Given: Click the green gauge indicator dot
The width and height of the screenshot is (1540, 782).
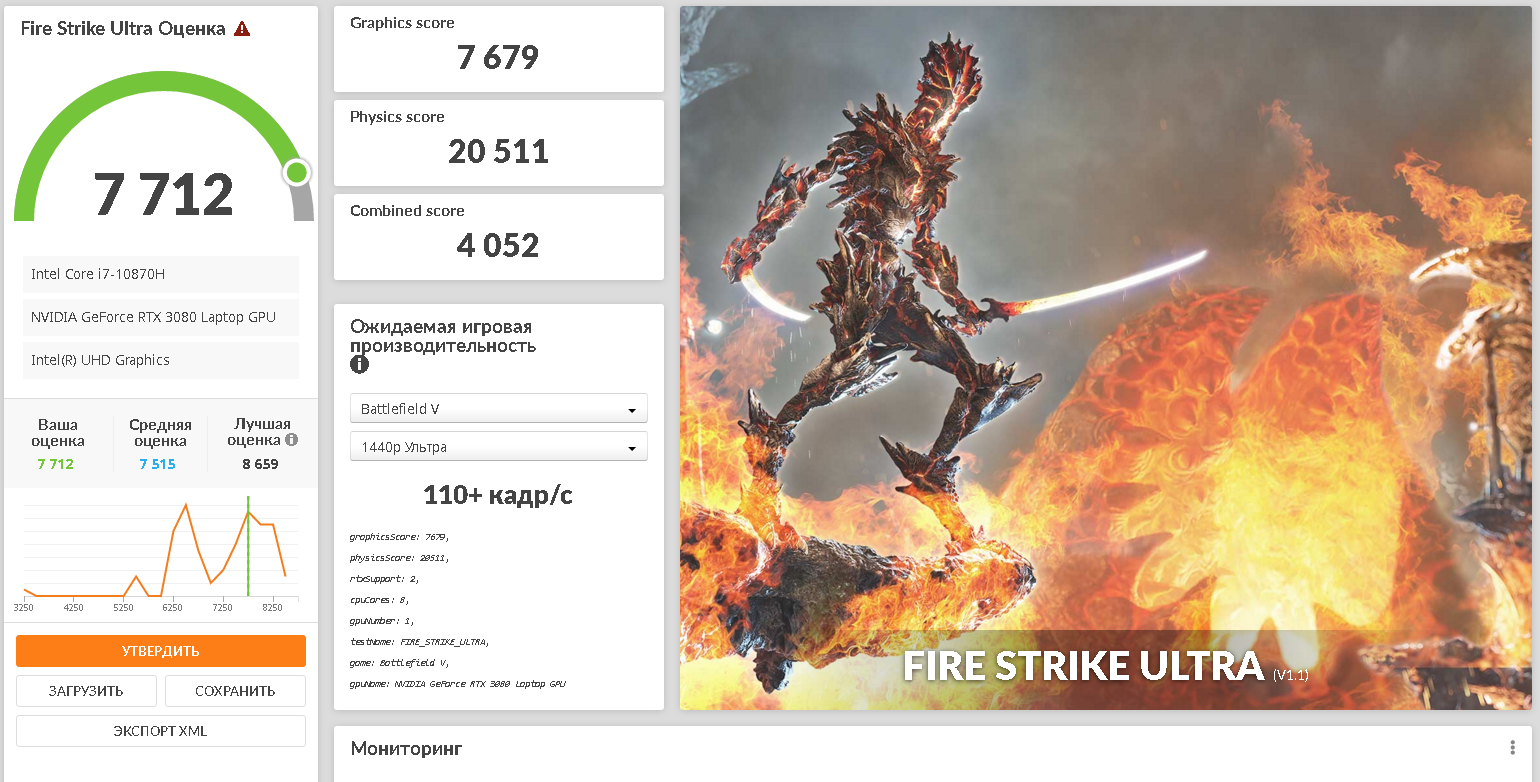Looking at the screenshot, I should 296,173.
